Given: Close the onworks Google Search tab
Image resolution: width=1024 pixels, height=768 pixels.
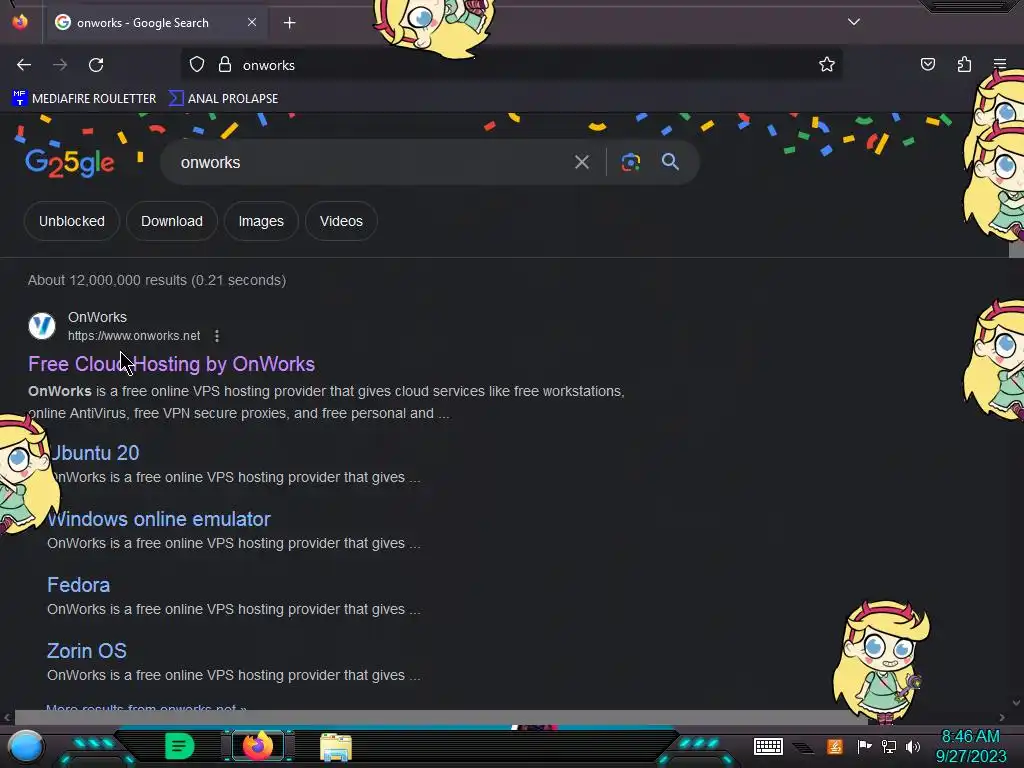Looking at the screenshot, I should [252, 22].
